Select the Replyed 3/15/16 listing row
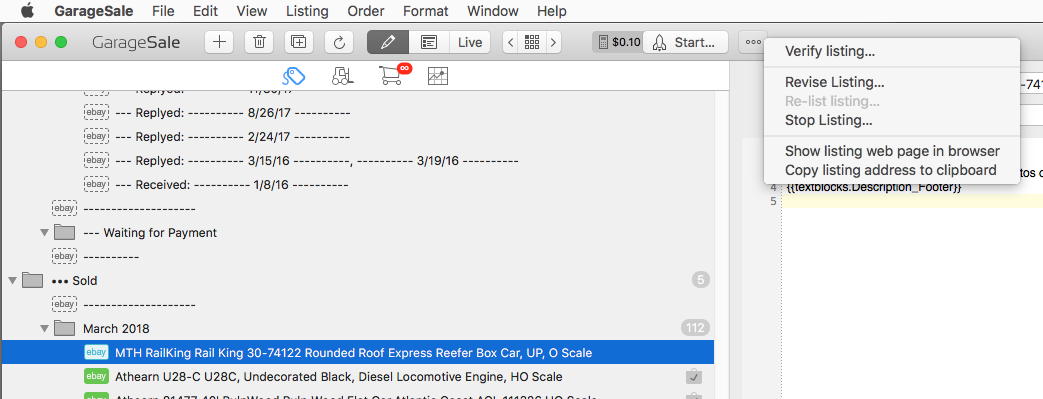 tap(358, 161)
